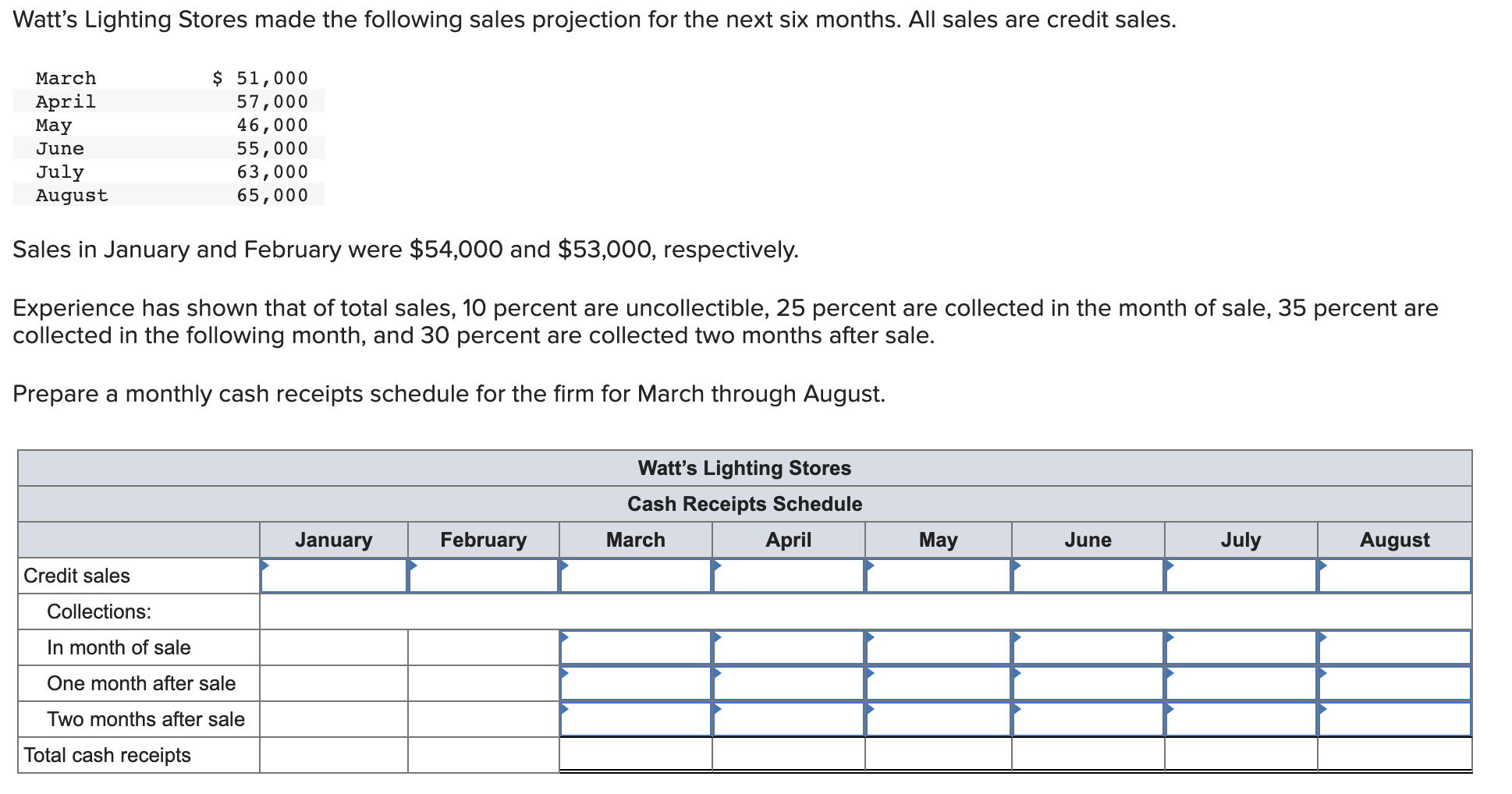Select the April Credit sales input cell

pos(788,576)
